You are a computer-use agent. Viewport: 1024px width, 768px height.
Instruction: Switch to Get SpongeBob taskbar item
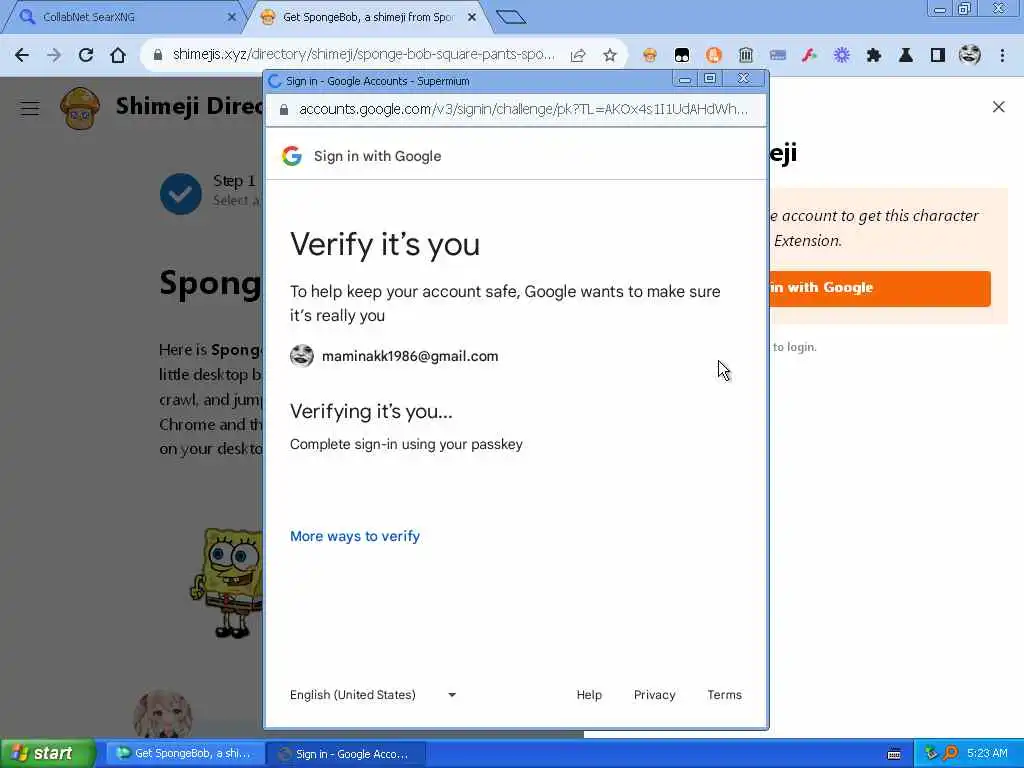(185, 754)
